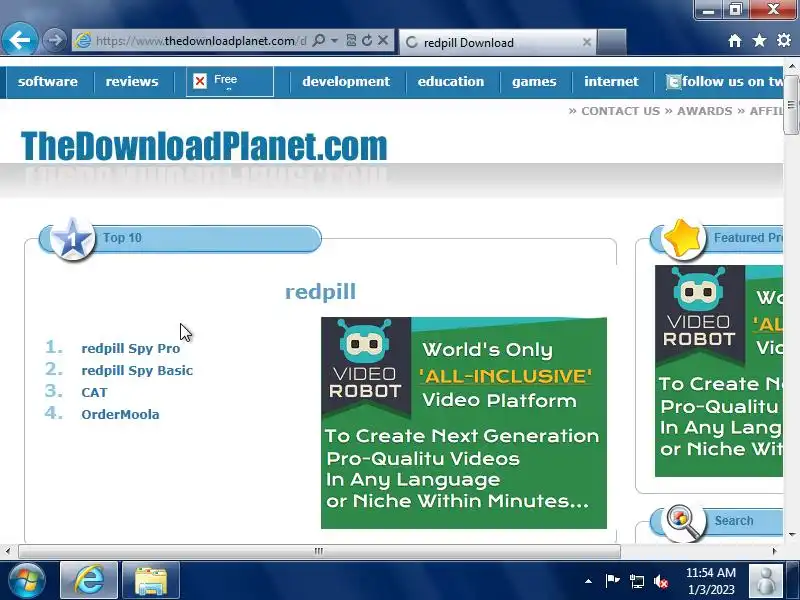Open the OrderMoola link
This screenshot has height=600, width=800.
120,414
